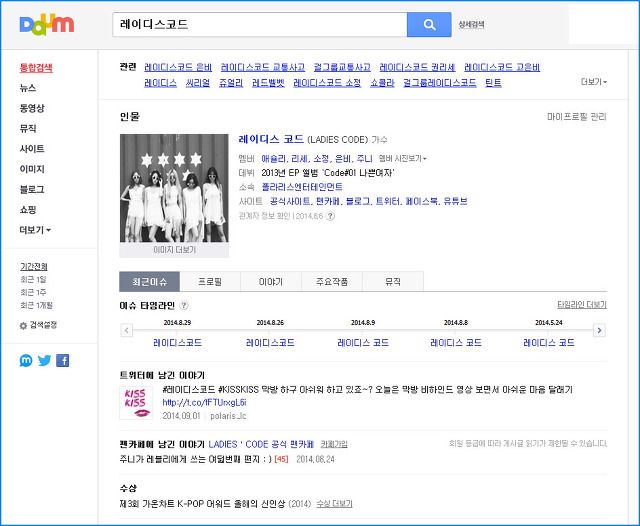
Task: Select 뮤직 in the sidebar
Action: [x=28, y=129]
